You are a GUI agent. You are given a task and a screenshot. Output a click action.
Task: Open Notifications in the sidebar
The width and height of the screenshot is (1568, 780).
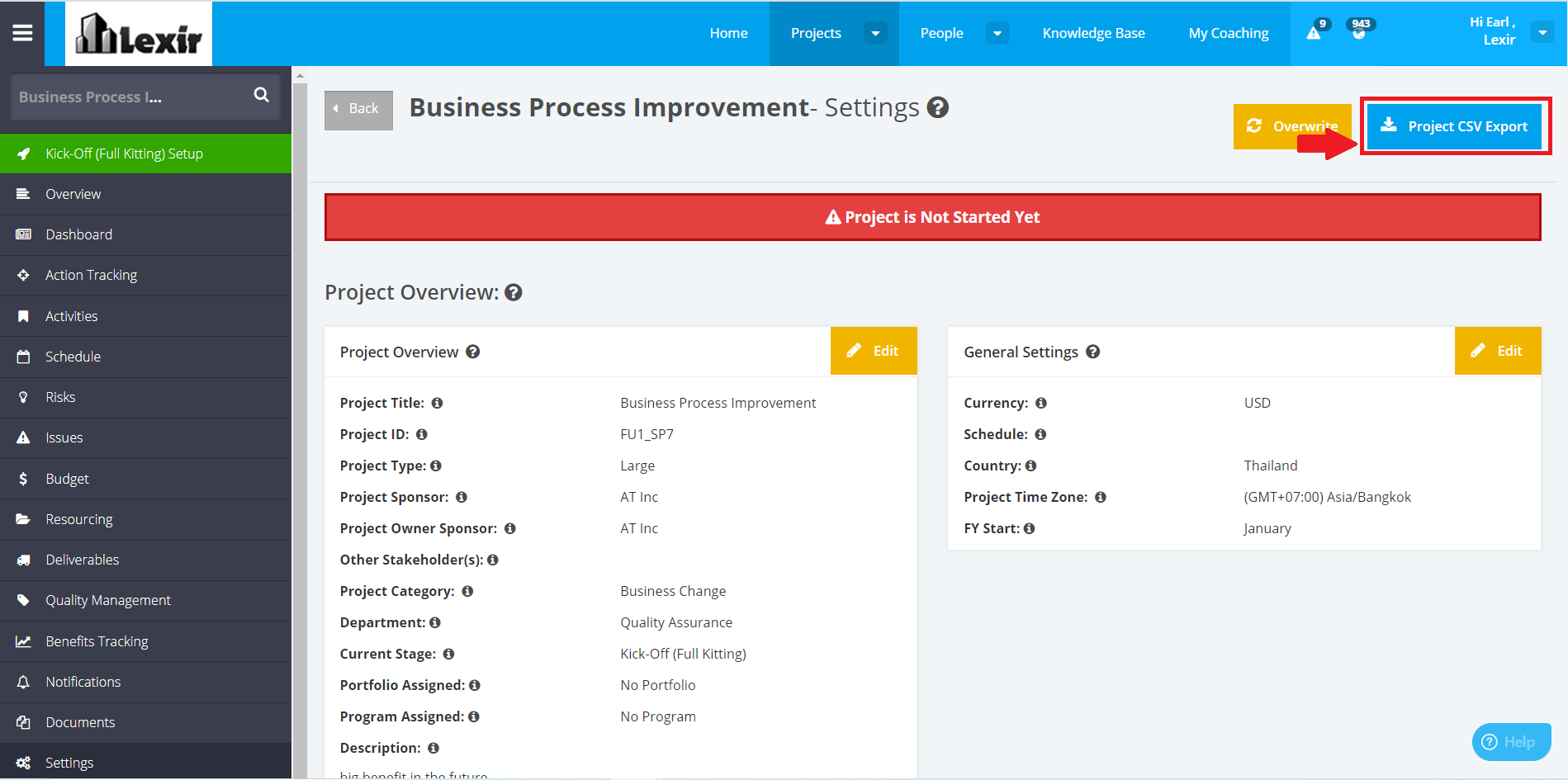point(145,682)
